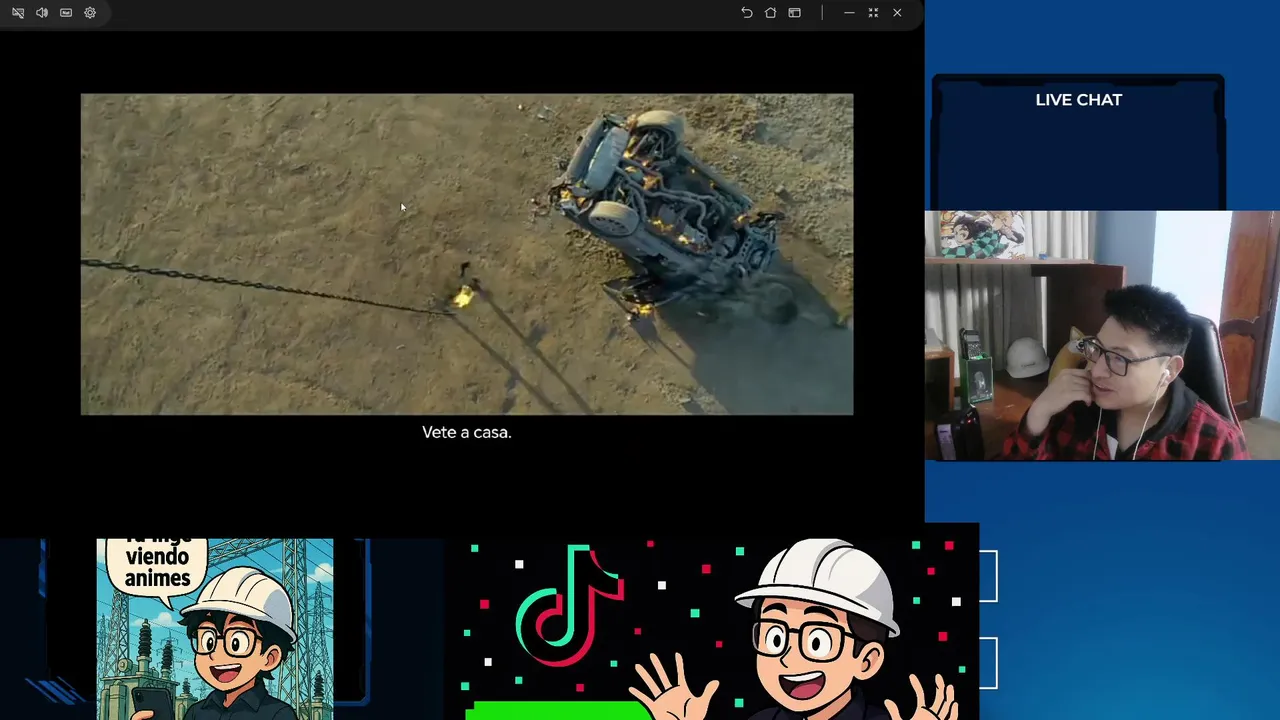Go to home via the house icon
The height and width of the screenshot is (720, 1280).
point(771,13)
